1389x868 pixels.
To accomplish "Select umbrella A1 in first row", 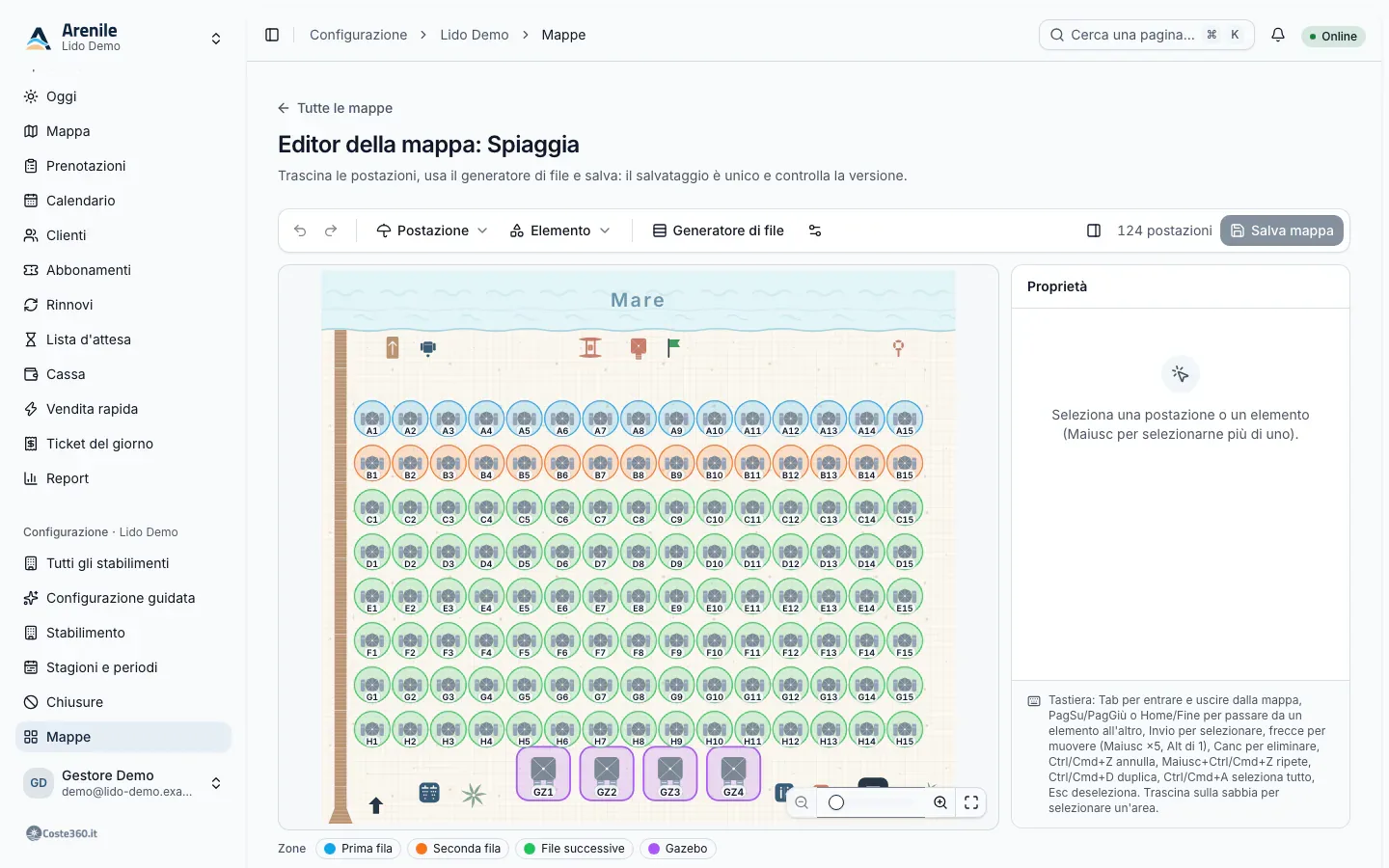I will (372, 419).
